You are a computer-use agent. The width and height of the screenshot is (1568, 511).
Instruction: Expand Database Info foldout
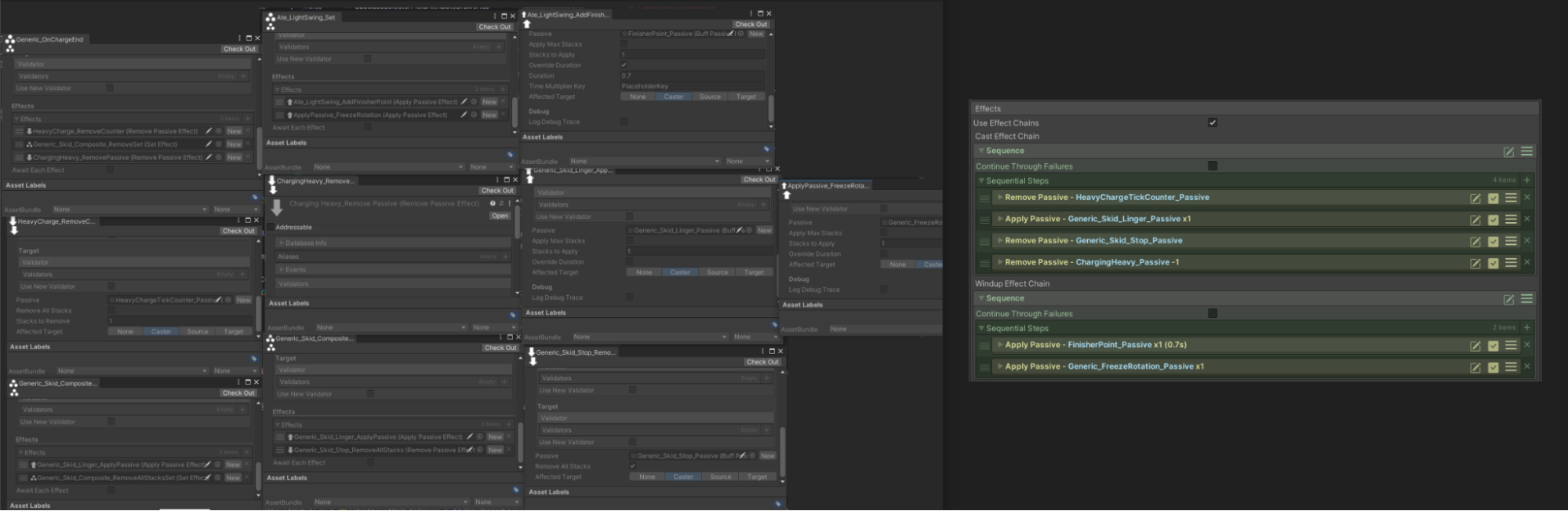(280, 243)
